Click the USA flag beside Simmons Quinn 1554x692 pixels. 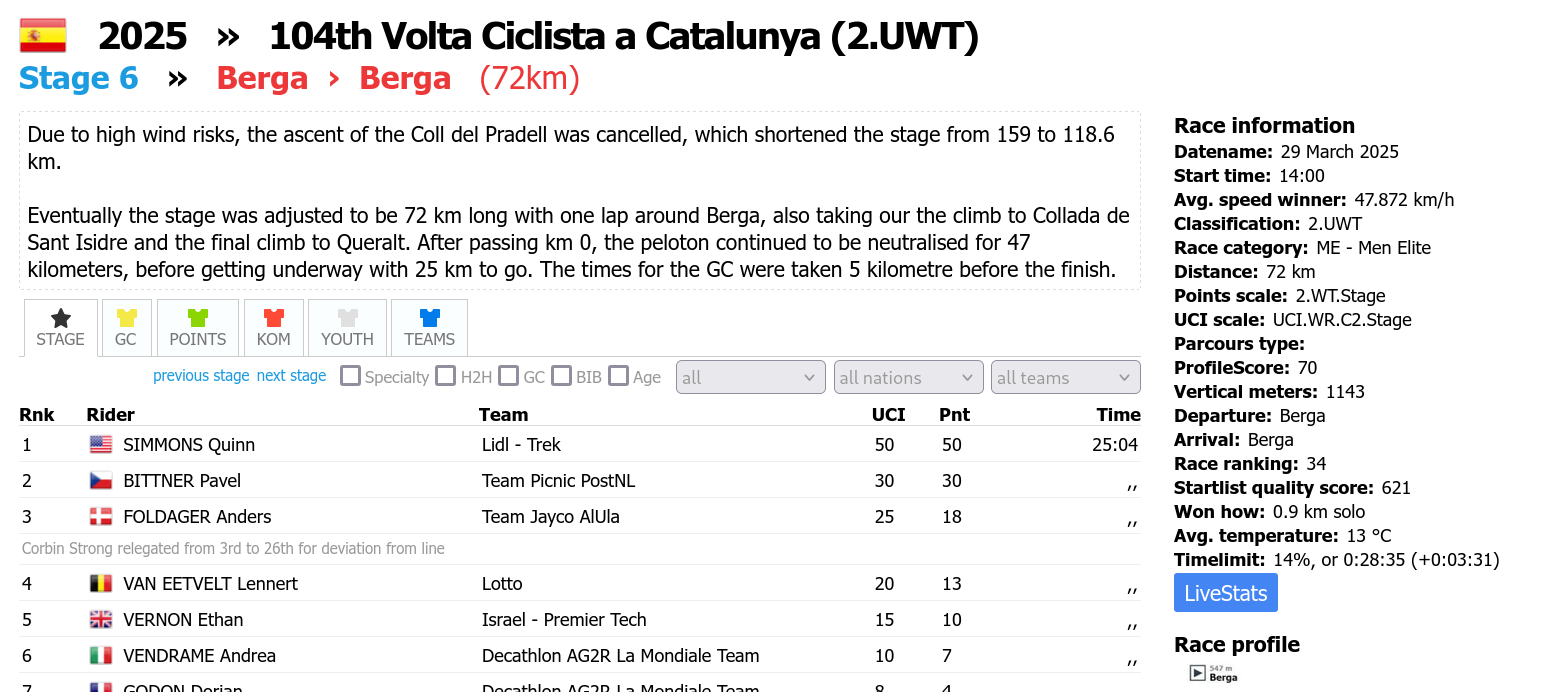[x=101, y=445]
